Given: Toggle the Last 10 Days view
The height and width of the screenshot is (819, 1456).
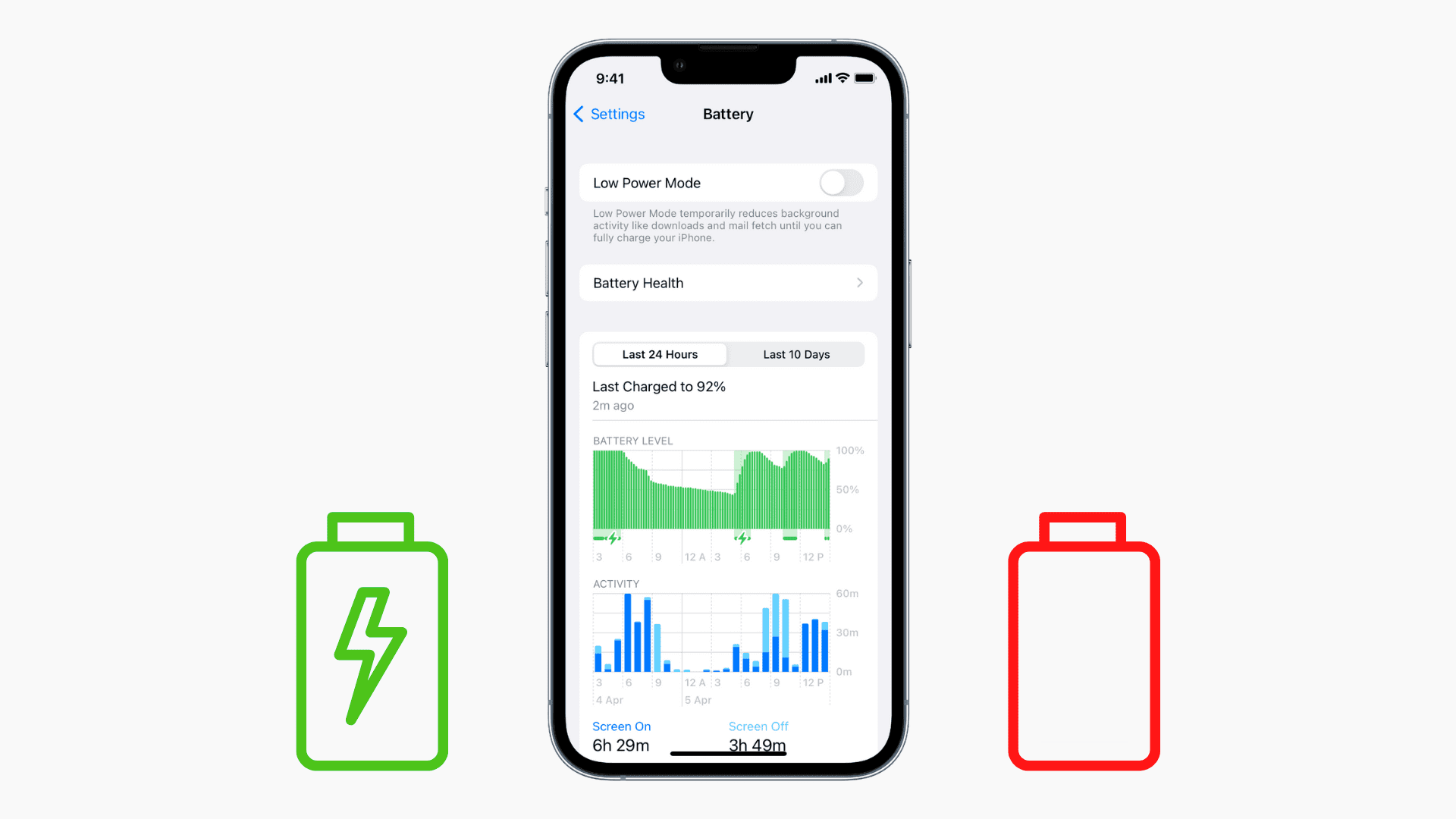Looking at the screenshot, I should (x=796, y=354).
